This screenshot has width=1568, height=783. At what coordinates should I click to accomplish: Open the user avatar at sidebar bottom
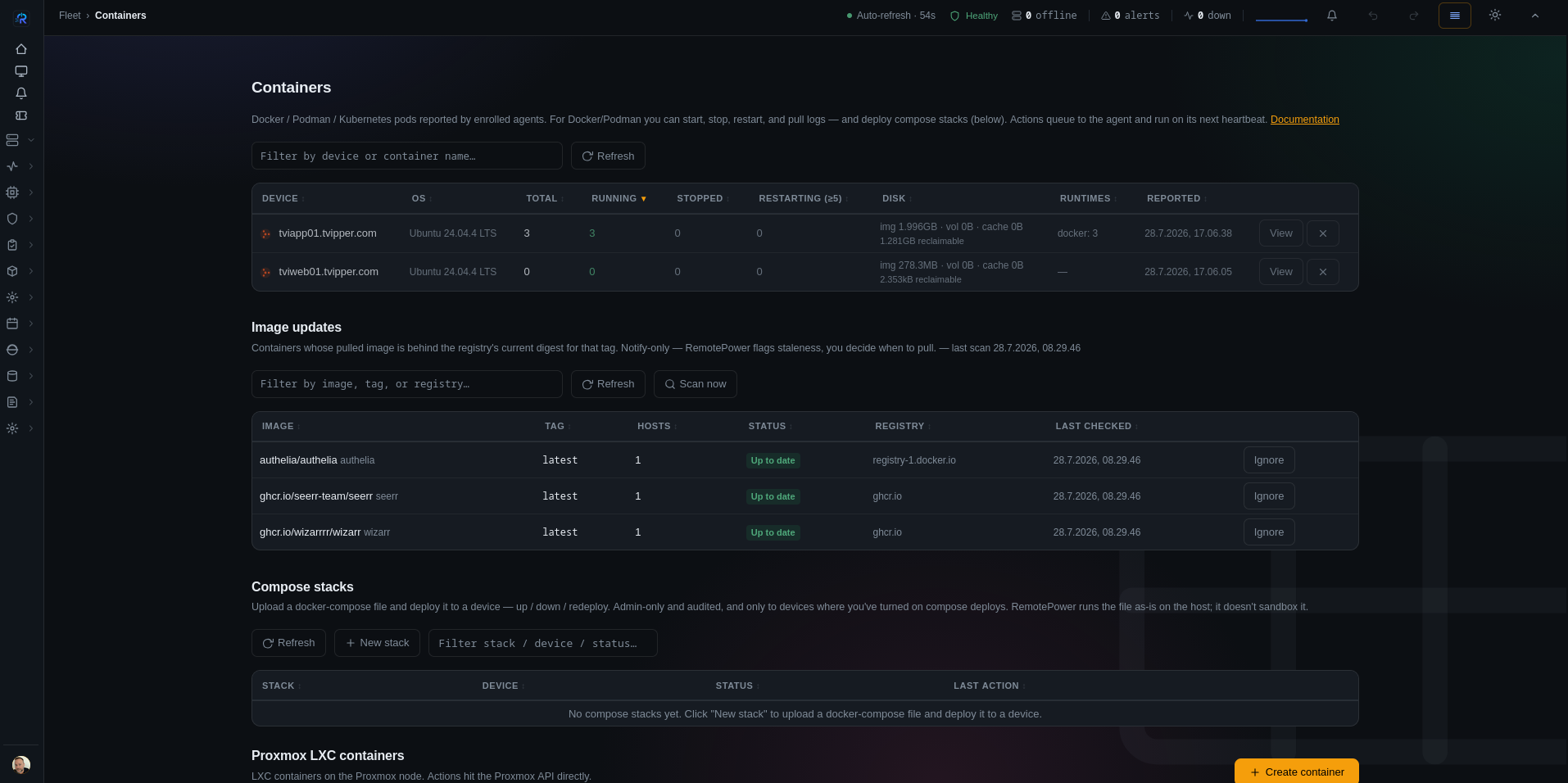(x=21, y=764)
